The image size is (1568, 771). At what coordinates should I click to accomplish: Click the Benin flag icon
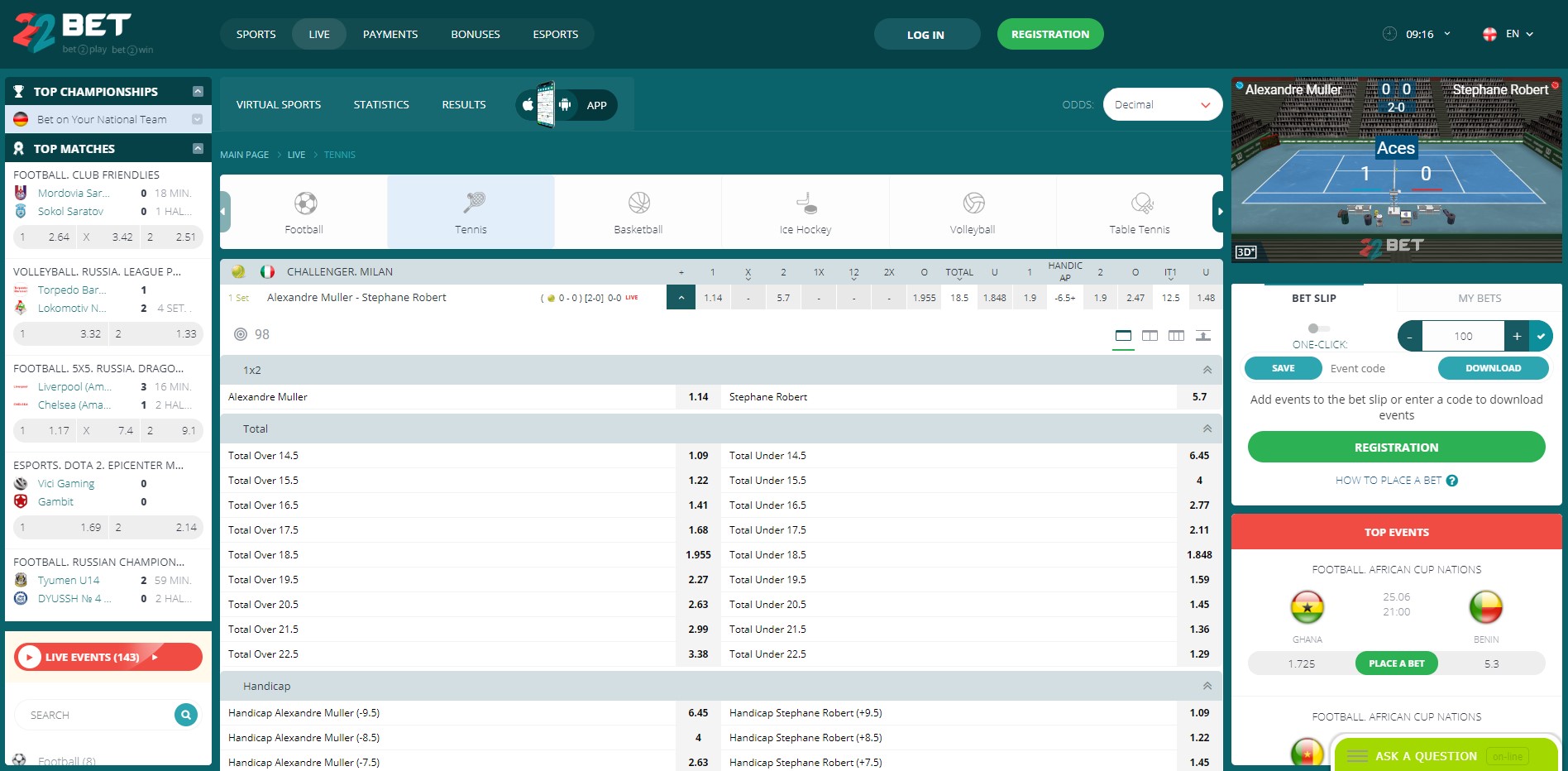click(x=1486, y=607)
